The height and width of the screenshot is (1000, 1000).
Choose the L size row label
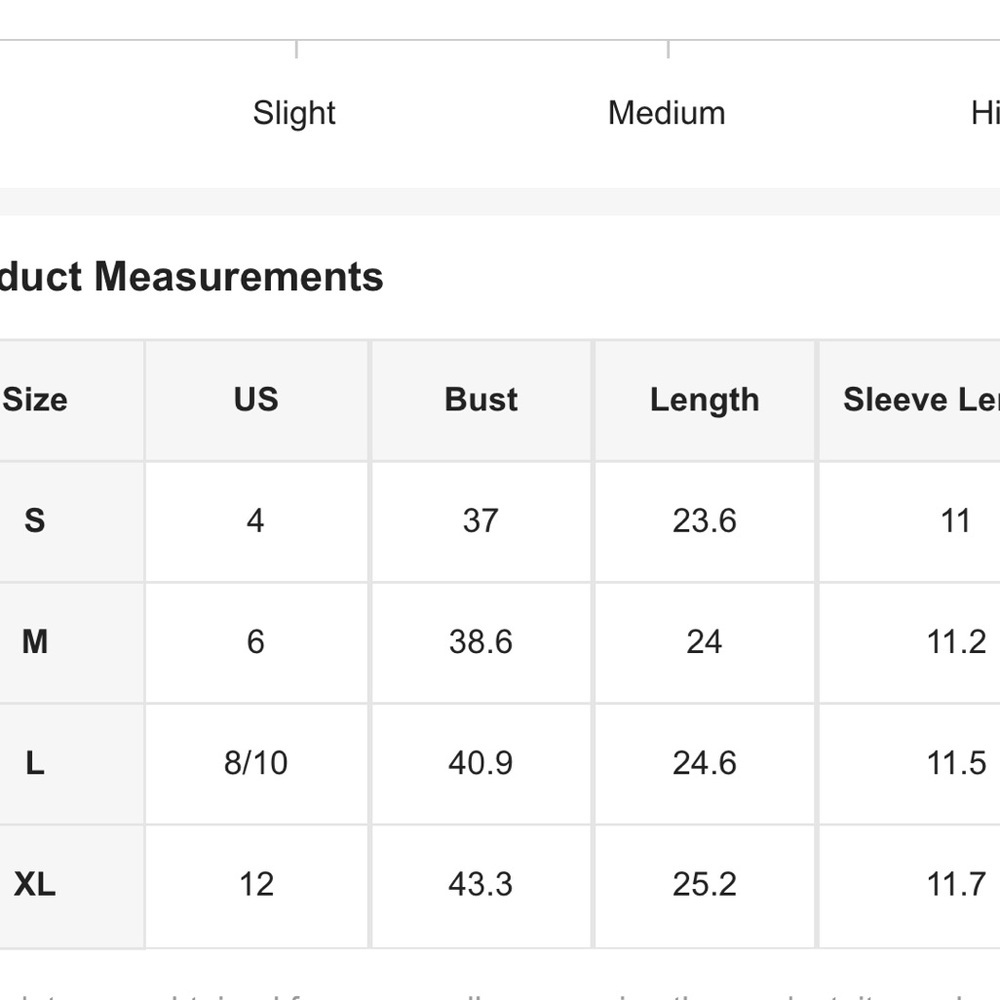pos(35,764)
